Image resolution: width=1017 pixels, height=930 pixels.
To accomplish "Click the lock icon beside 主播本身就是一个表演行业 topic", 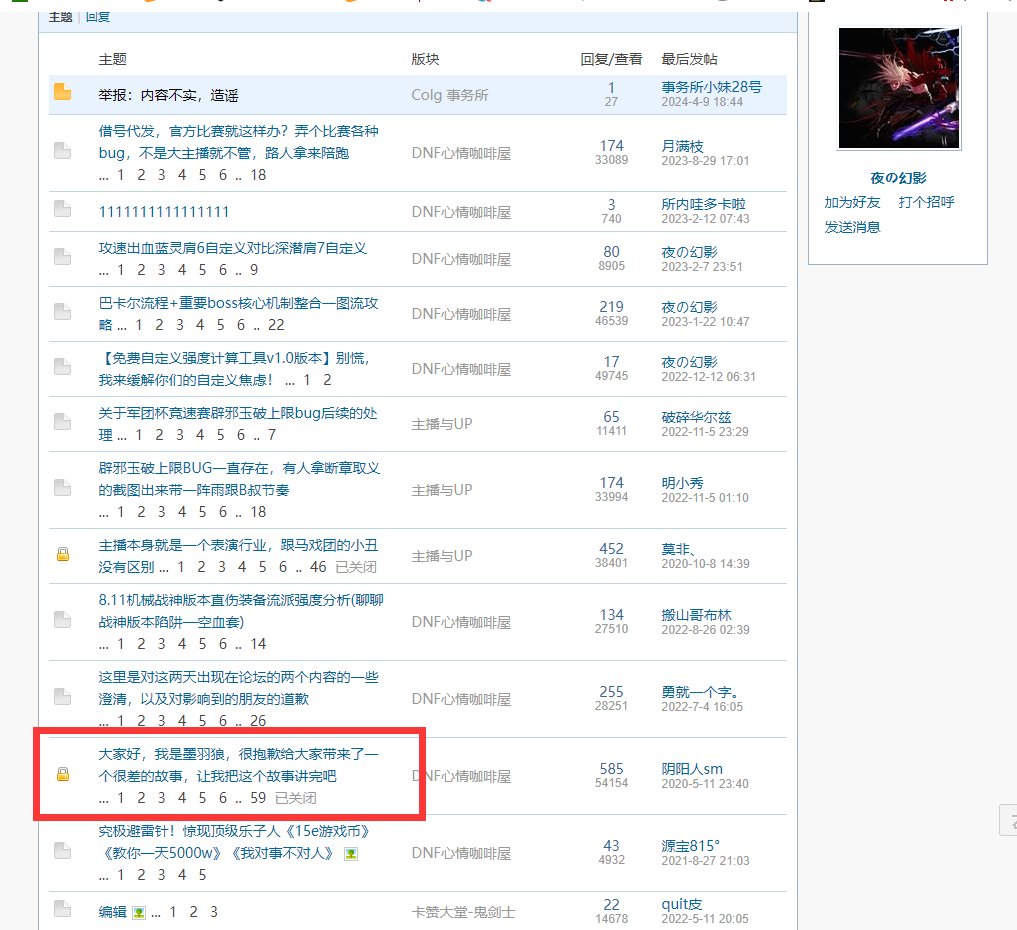I will [63, 554].
